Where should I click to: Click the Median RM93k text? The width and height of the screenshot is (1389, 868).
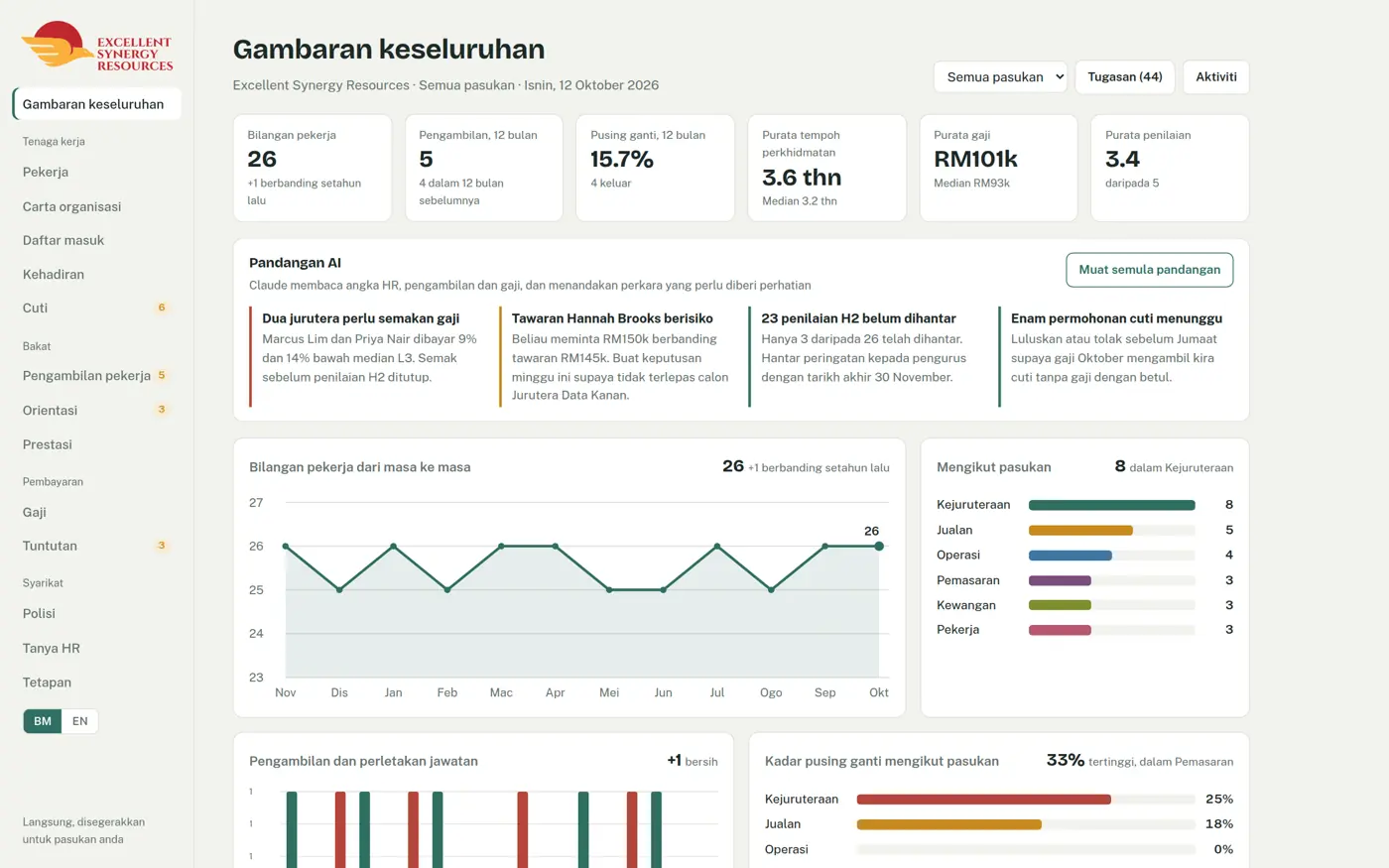(x=971, y=184)
